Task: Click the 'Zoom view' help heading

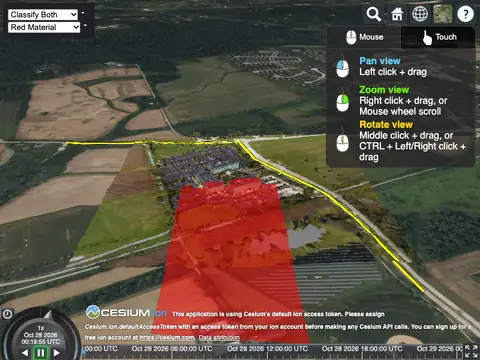Action: (x=384, y=90)
